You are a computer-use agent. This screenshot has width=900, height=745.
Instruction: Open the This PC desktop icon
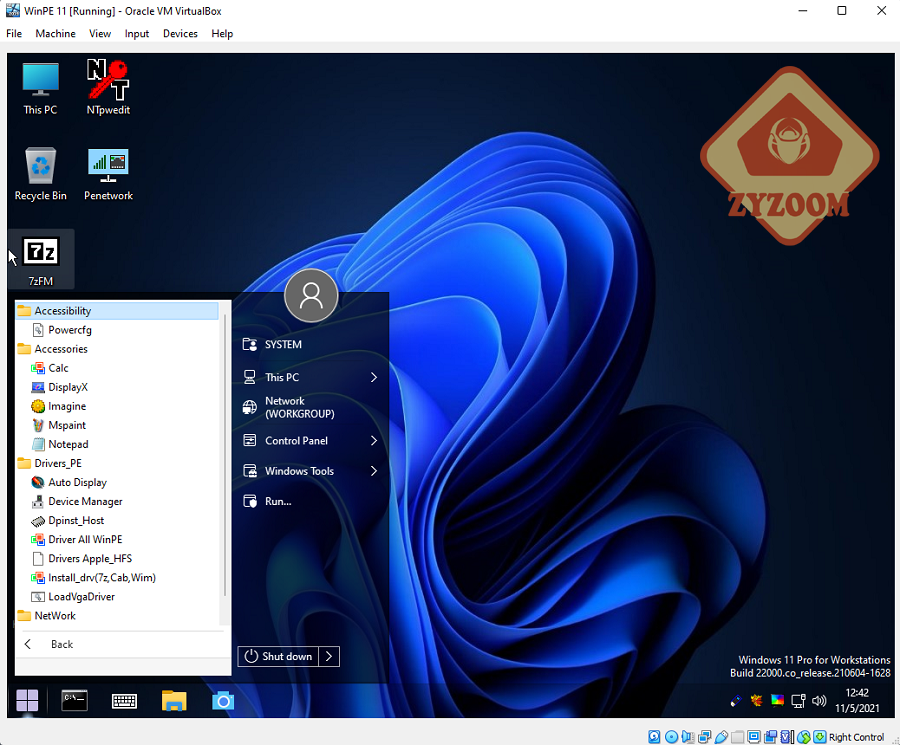[40, 88]
